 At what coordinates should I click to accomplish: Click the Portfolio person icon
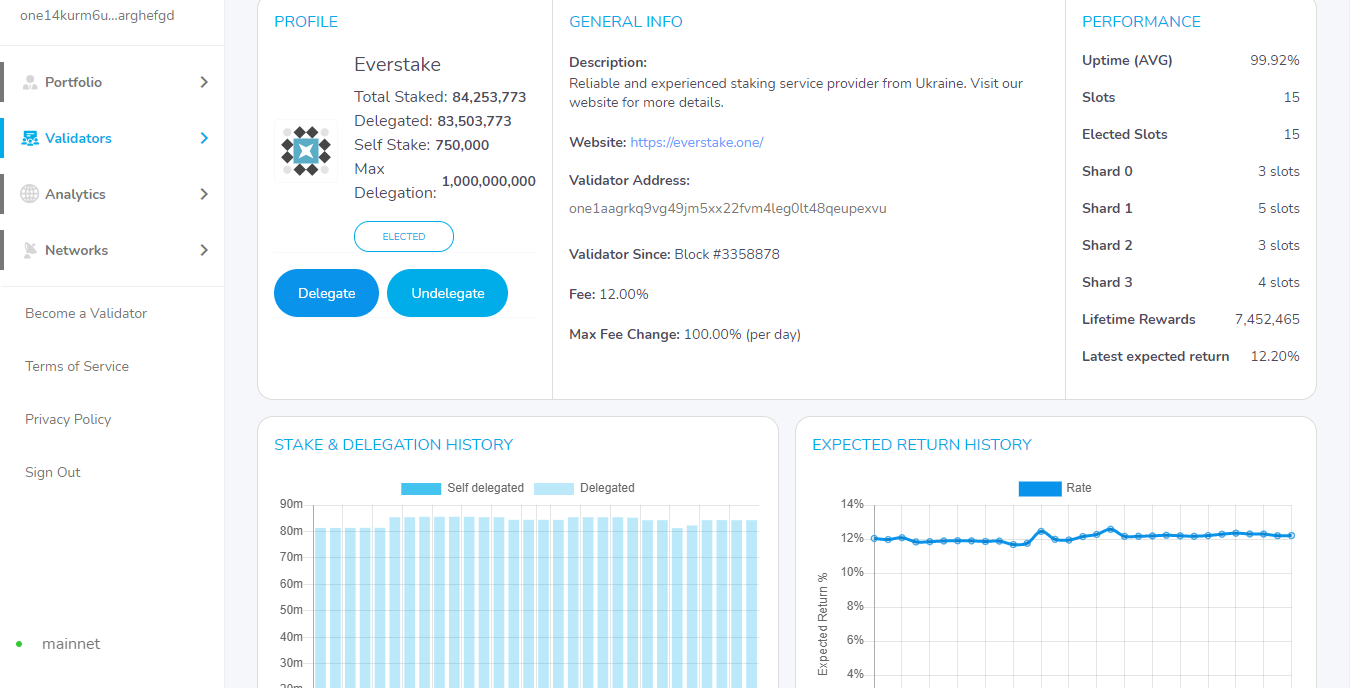click(x=30, y=82)
